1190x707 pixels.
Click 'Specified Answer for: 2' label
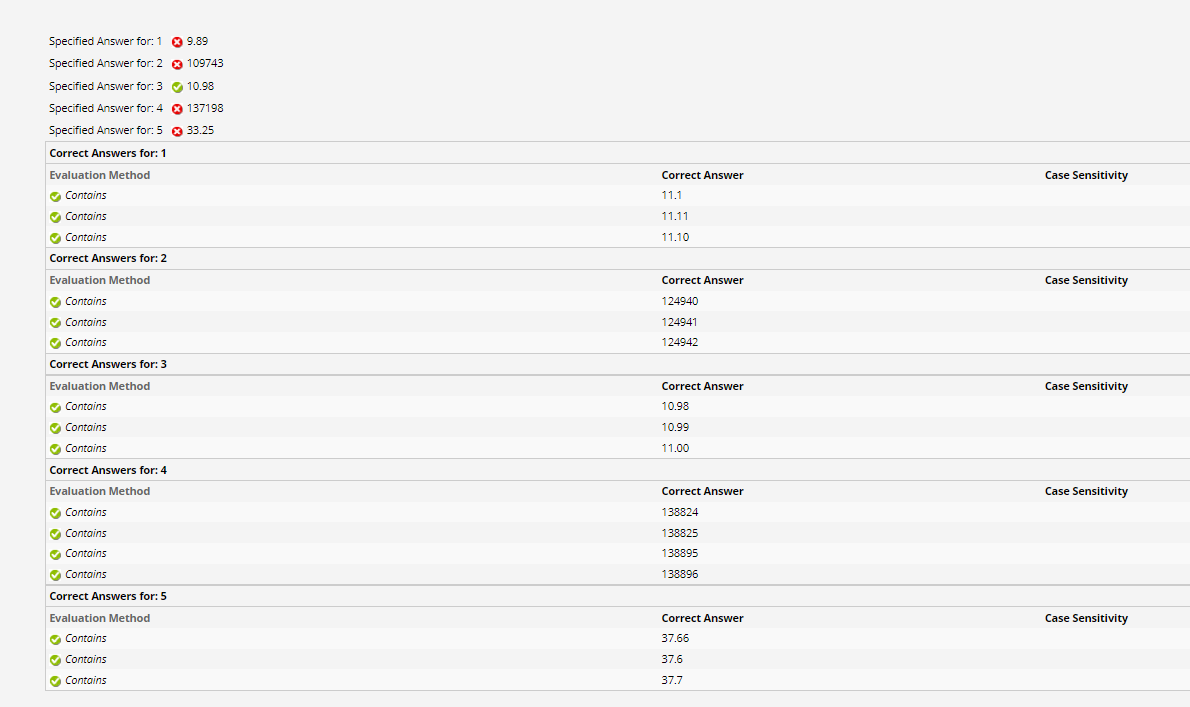coord(105,63)
